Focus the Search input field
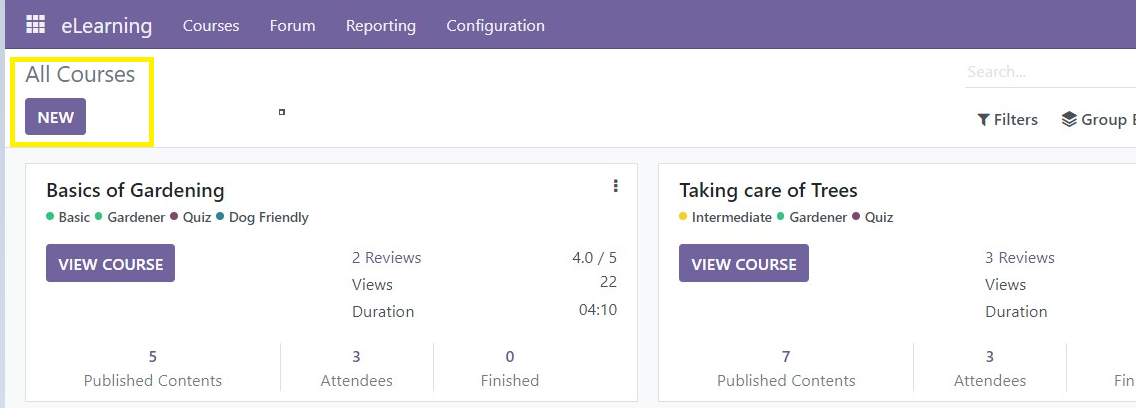Screen dimensions: 1136x408 click(x=1051, y=72)
